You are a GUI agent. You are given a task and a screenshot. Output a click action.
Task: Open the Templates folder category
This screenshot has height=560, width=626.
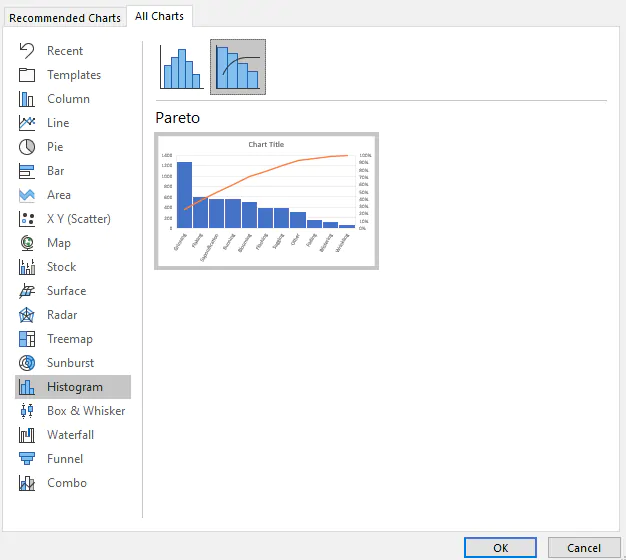73,75
